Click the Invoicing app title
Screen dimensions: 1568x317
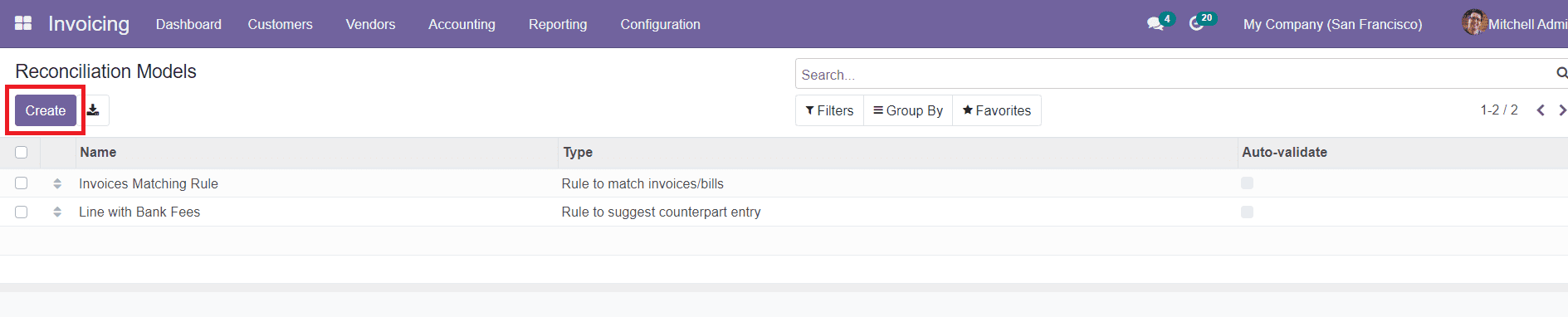[89, 24]
